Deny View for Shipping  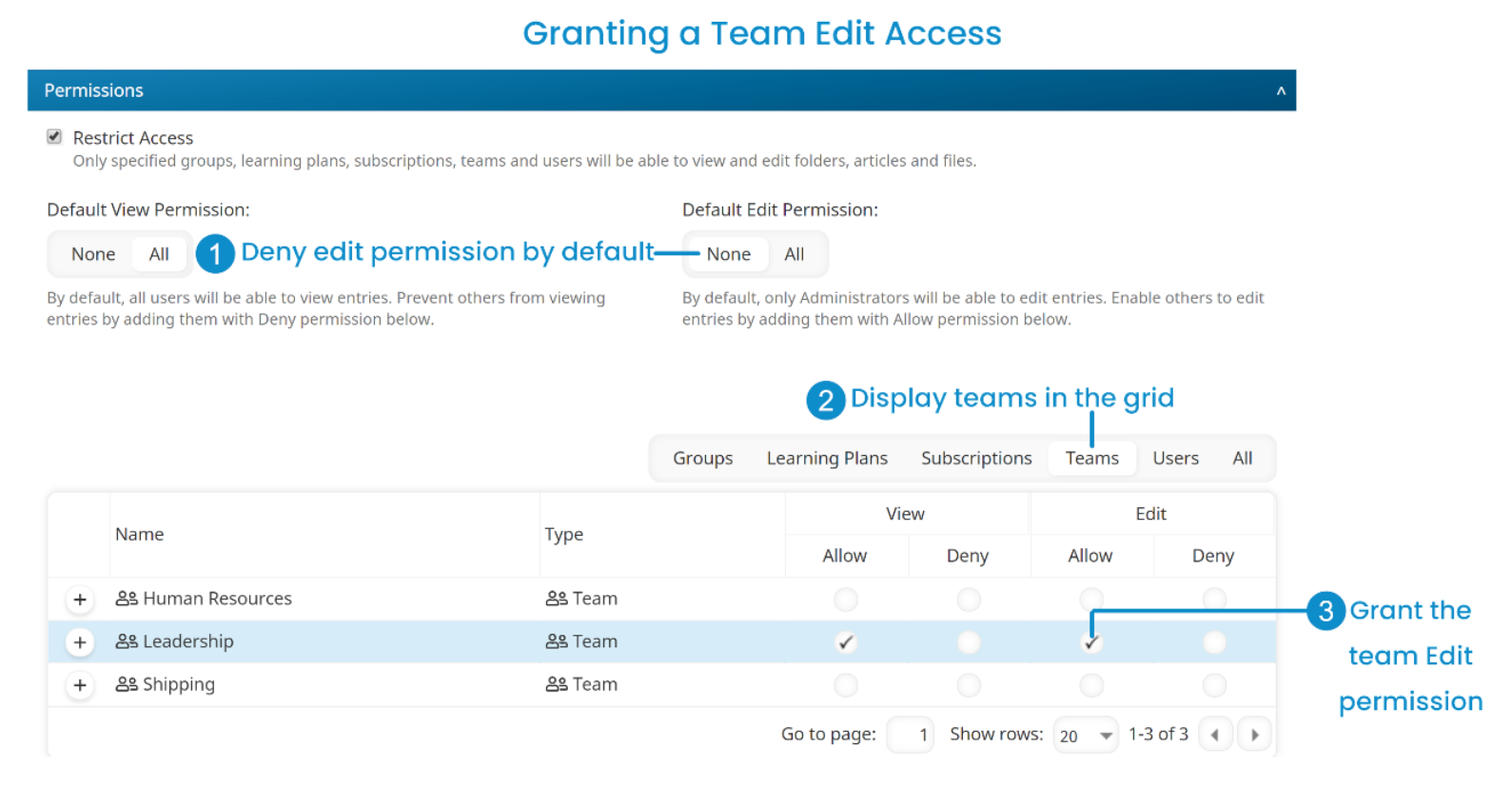(969, 685)
